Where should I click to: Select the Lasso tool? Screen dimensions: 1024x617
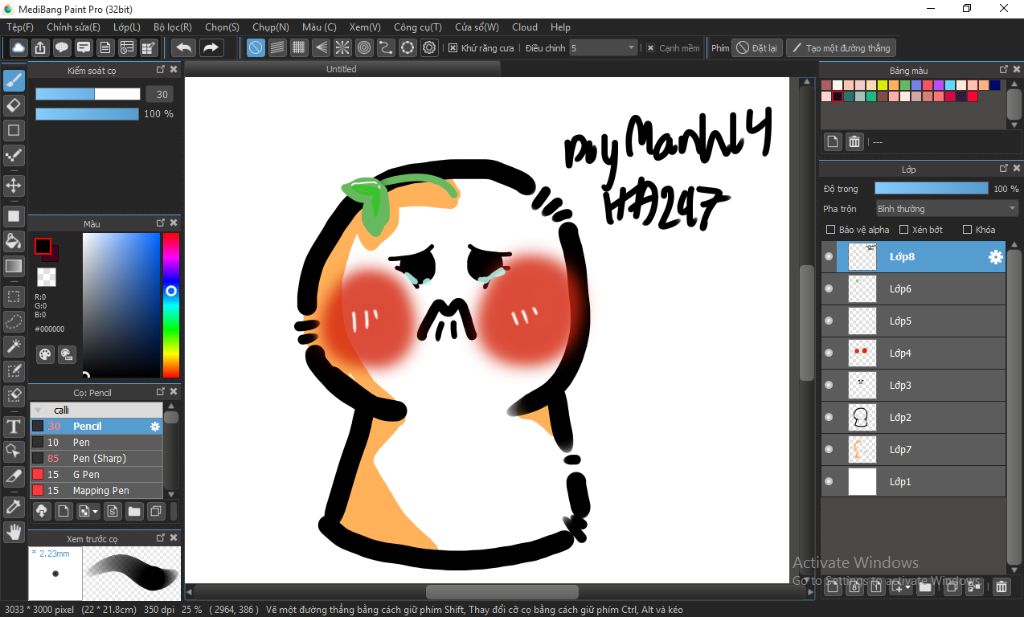pos(14,321)
